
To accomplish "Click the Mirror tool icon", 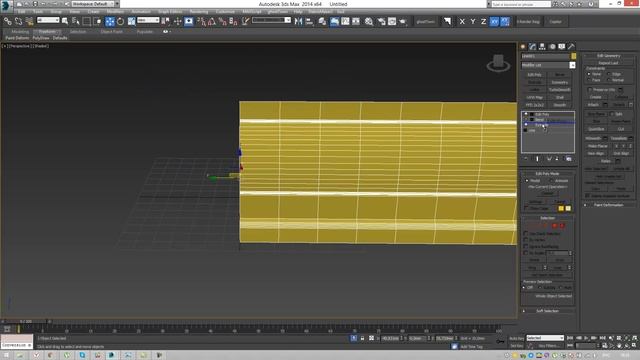I will (298, 21).
